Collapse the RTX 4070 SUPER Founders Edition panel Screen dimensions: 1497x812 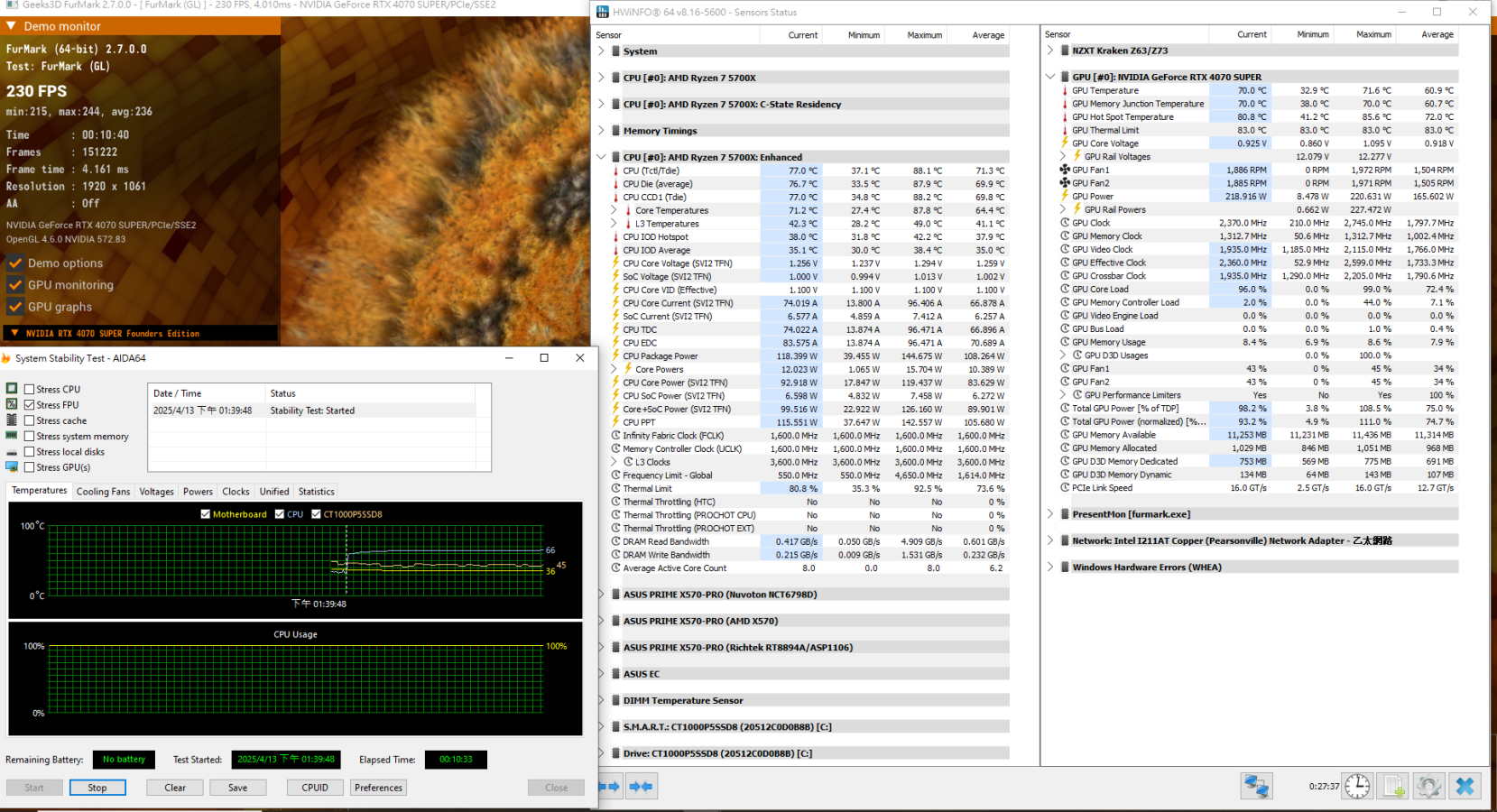14,333
